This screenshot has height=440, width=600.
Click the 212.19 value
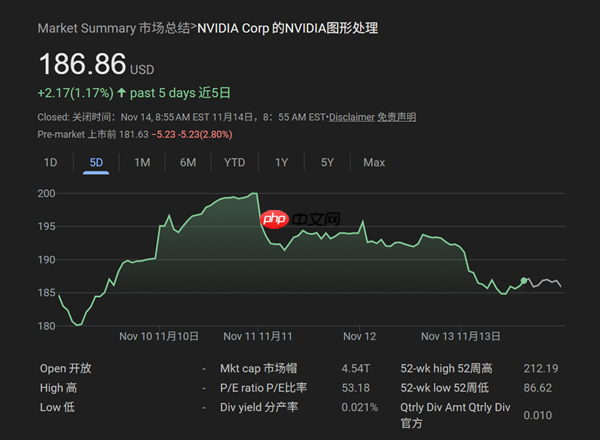[x=541, y=368]
